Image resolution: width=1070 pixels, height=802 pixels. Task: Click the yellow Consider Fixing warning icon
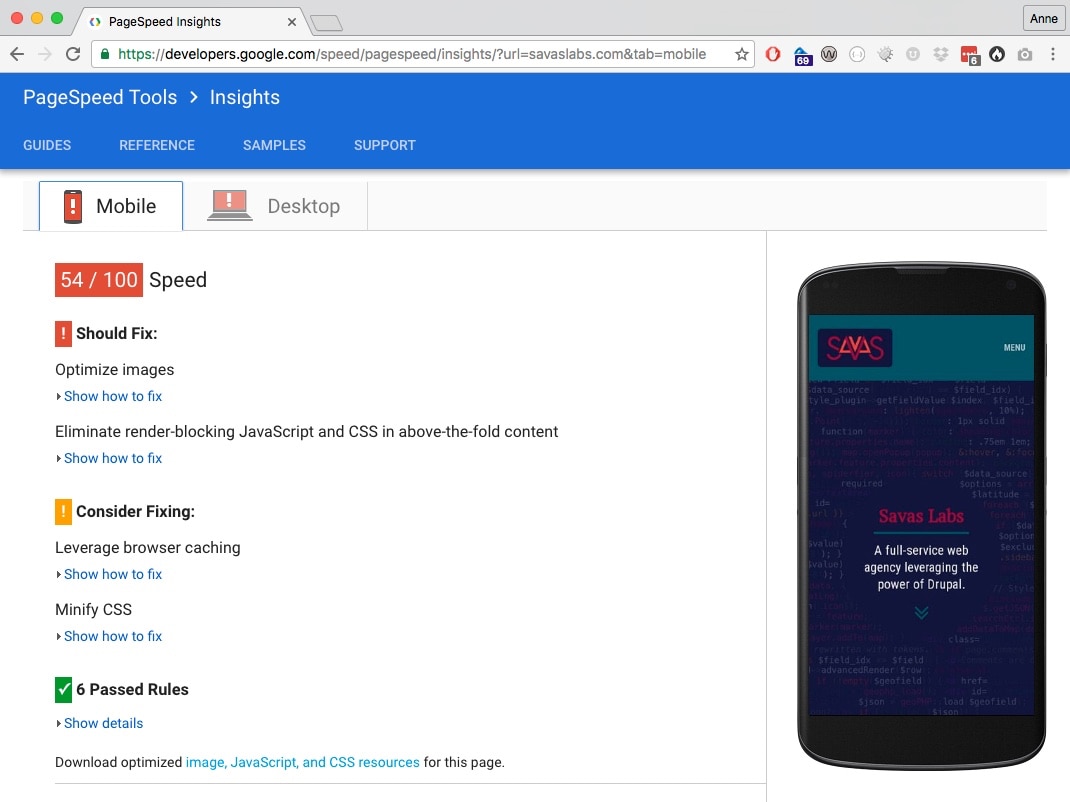(x=61, y=511)
